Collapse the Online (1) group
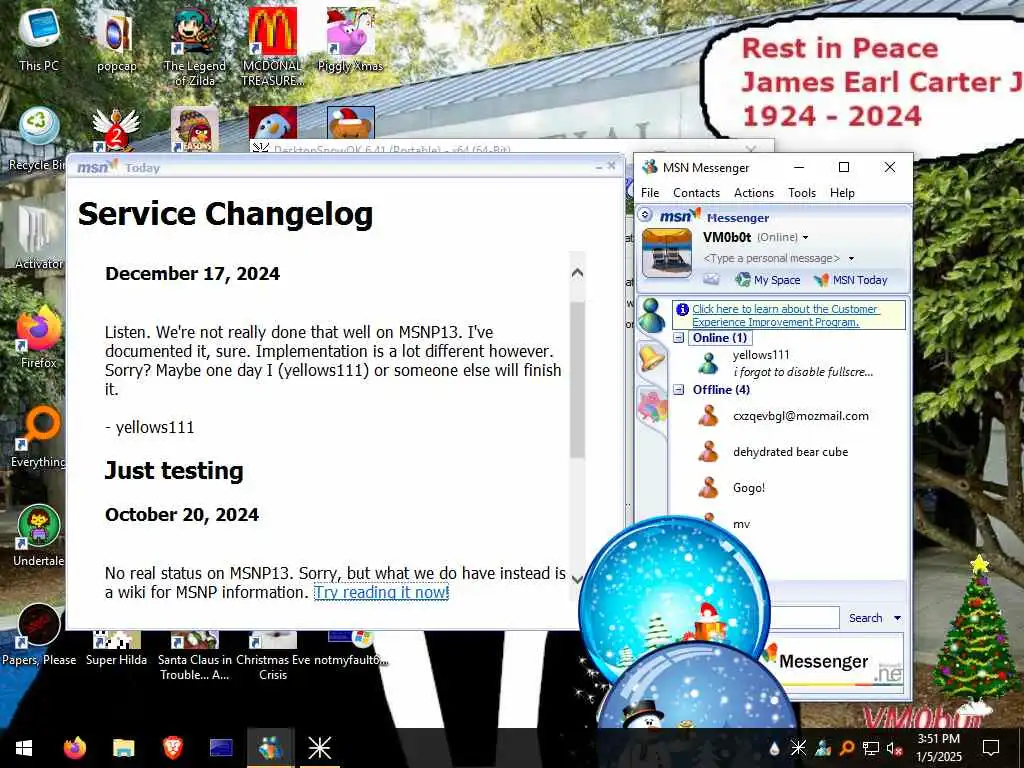The height and width of the screenshot is (768, 1024). [x=679, y=338]
